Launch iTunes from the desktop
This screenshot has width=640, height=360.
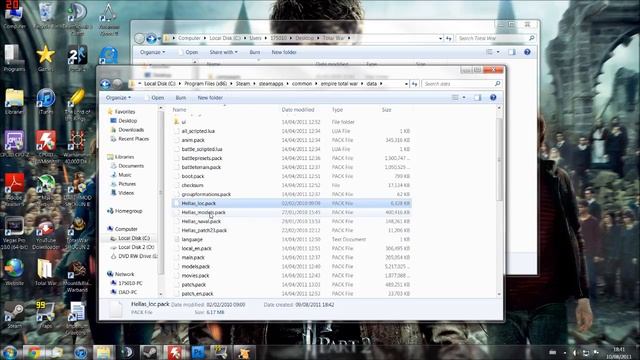pyautogui.click(x=46, y=101)
